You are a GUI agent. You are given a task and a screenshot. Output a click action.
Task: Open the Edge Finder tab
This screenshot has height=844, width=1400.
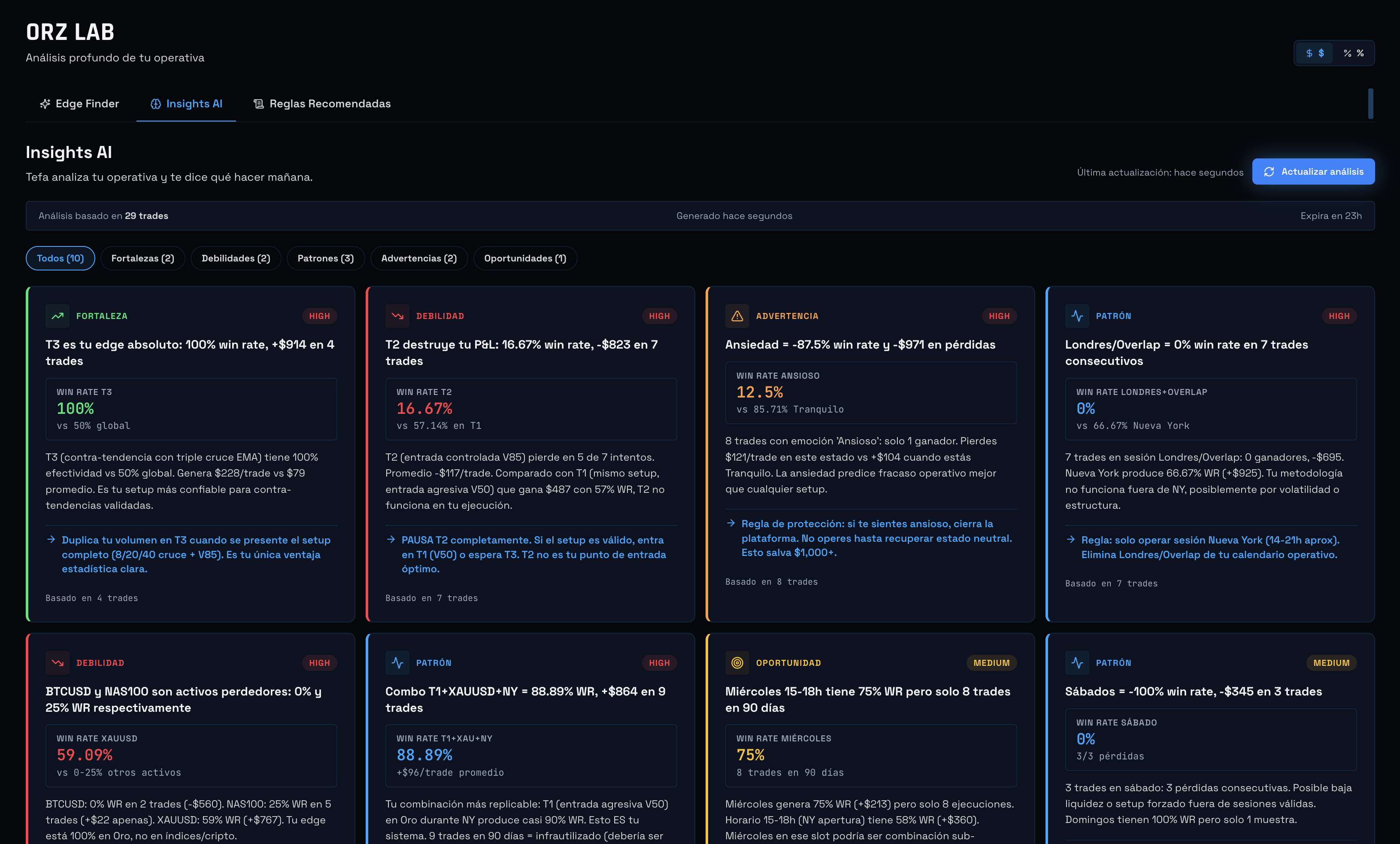pos(79,104)
